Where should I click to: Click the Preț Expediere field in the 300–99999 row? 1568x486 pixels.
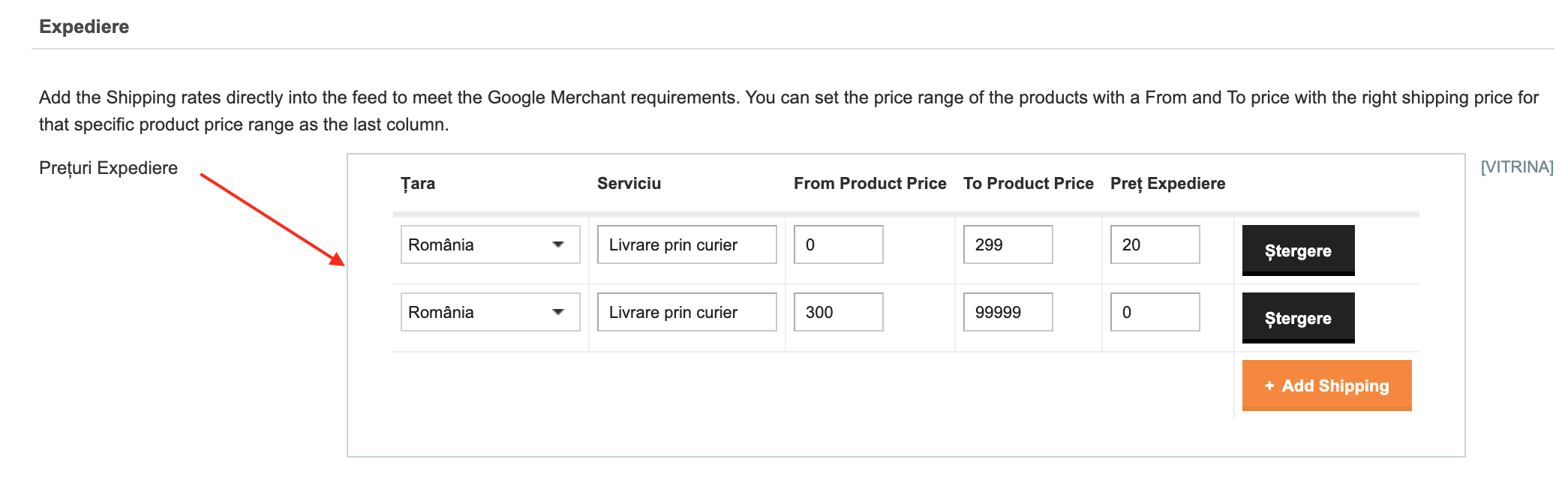click(x=1155, y=312)
